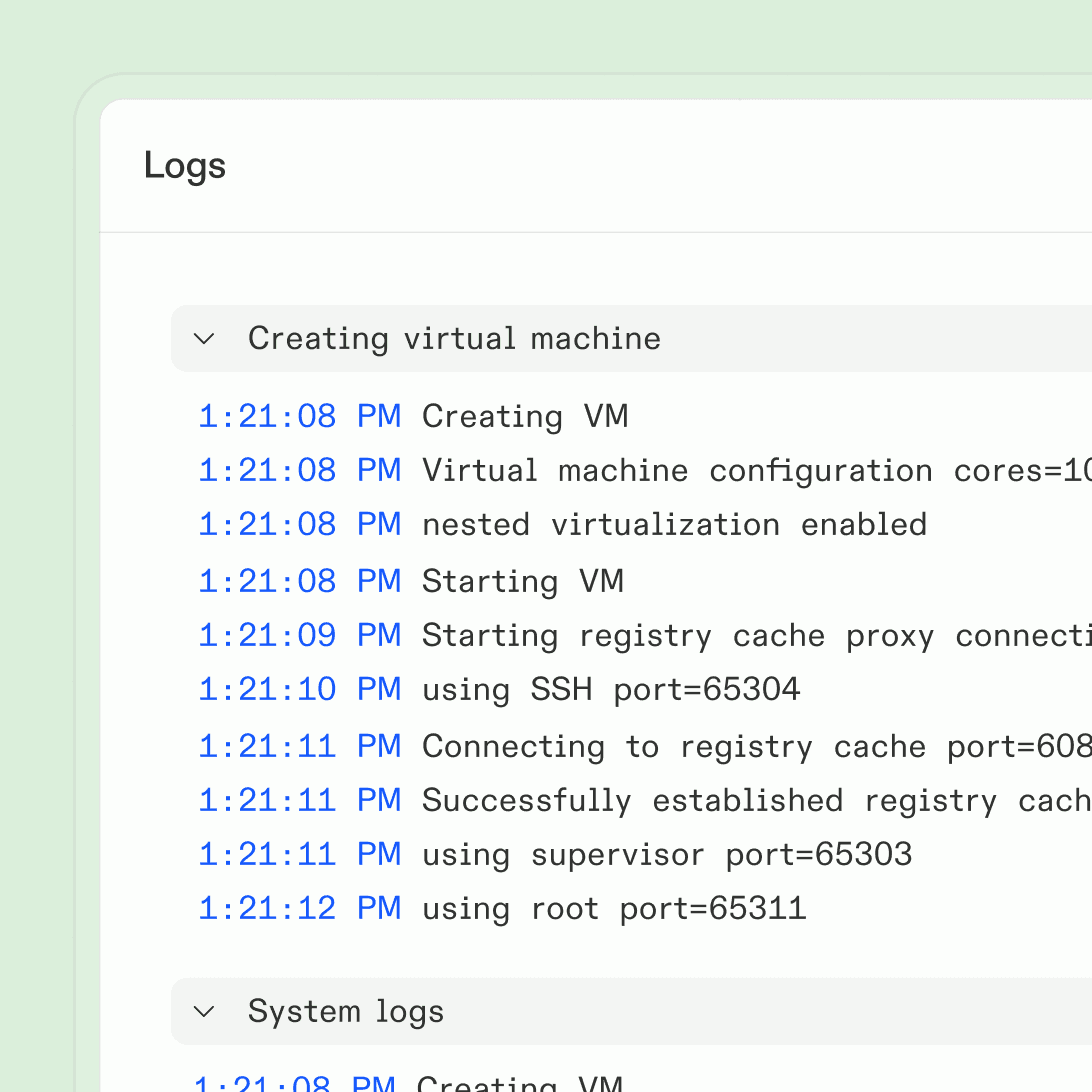Select the Creating VM log entry
The image size is (1092, 1092).
click(x=524, y=416)
